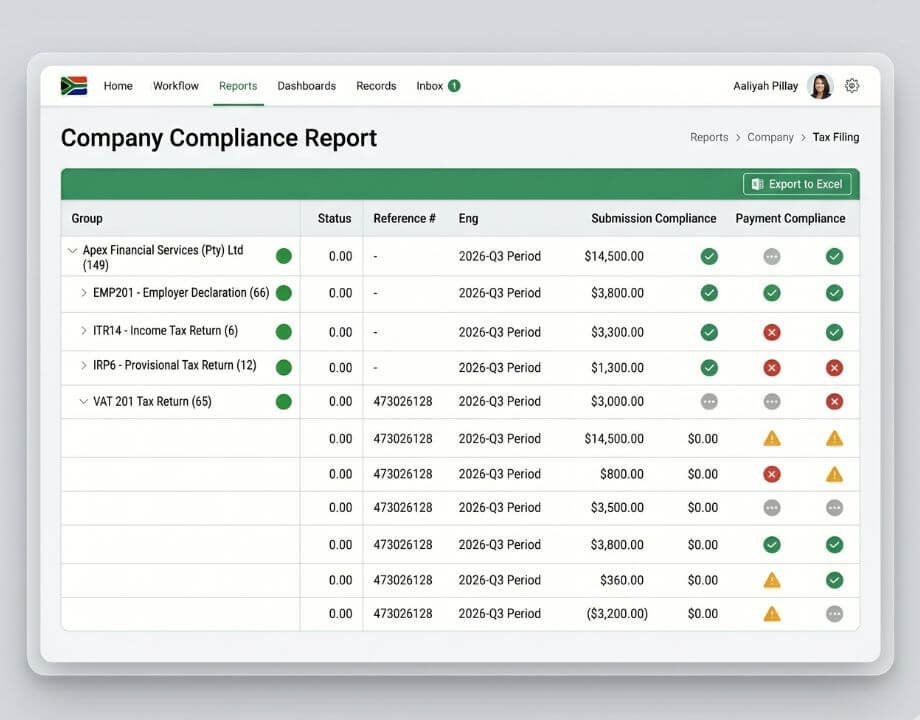The width and height of the screenshot is (920, 720).
Task: Sort by the Submission Compliance column header
Action: click(x=654, y=218)
